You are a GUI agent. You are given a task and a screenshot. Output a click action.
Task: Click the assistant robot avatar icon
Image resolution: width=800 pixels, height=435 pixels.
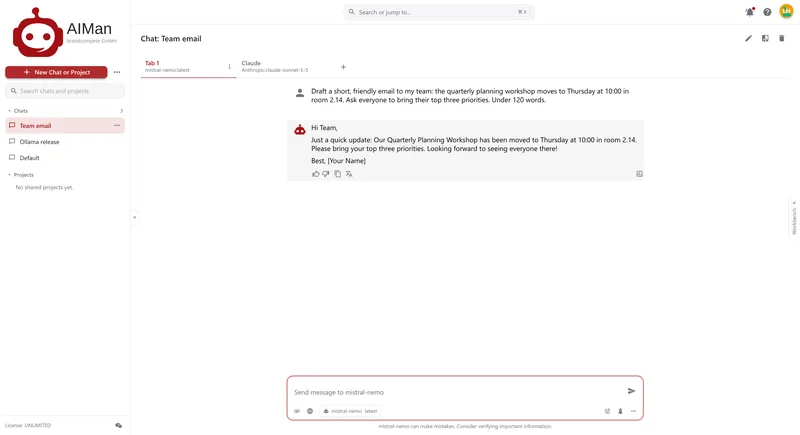pos(300,130)
